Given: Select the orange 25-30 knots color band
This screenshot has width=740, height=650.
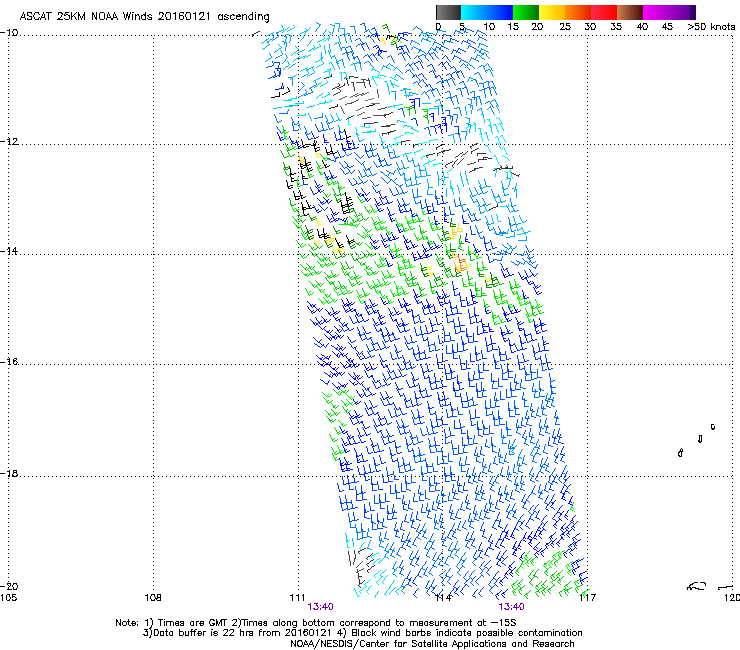Looking at the screenshot, I should click(x=578, y=12).
